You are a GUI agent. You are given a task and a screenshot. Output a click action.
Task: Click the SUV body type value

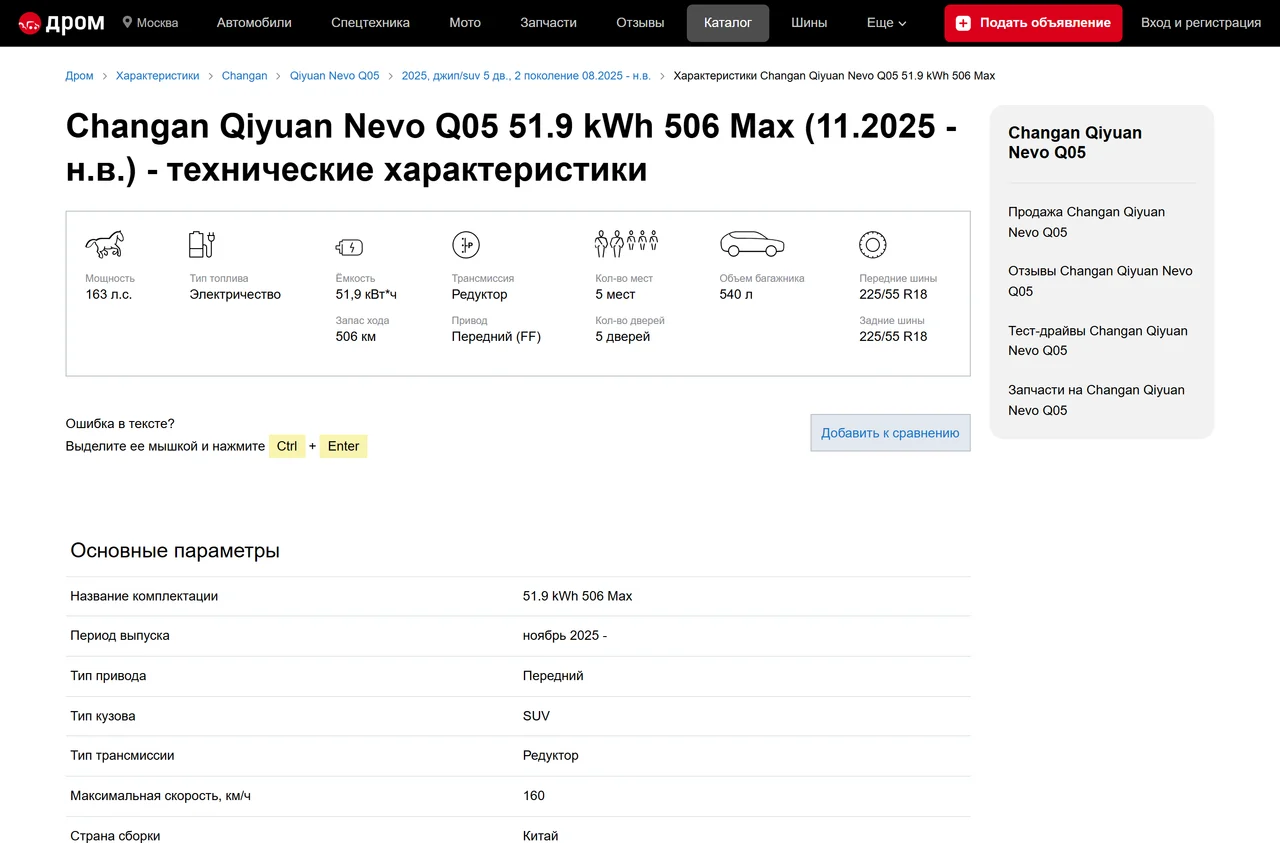[x=536, y=716]
